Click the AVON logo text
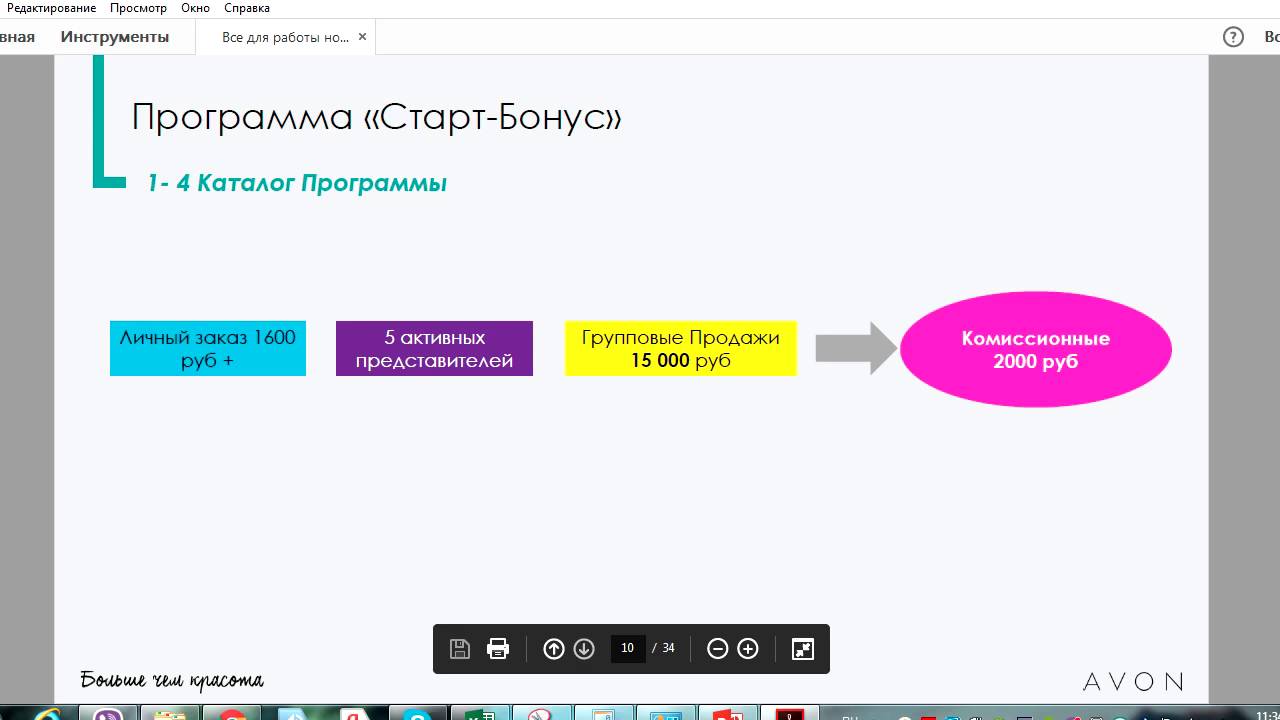This screenshot has width=1280, height=720. [x=1133, y=682]
